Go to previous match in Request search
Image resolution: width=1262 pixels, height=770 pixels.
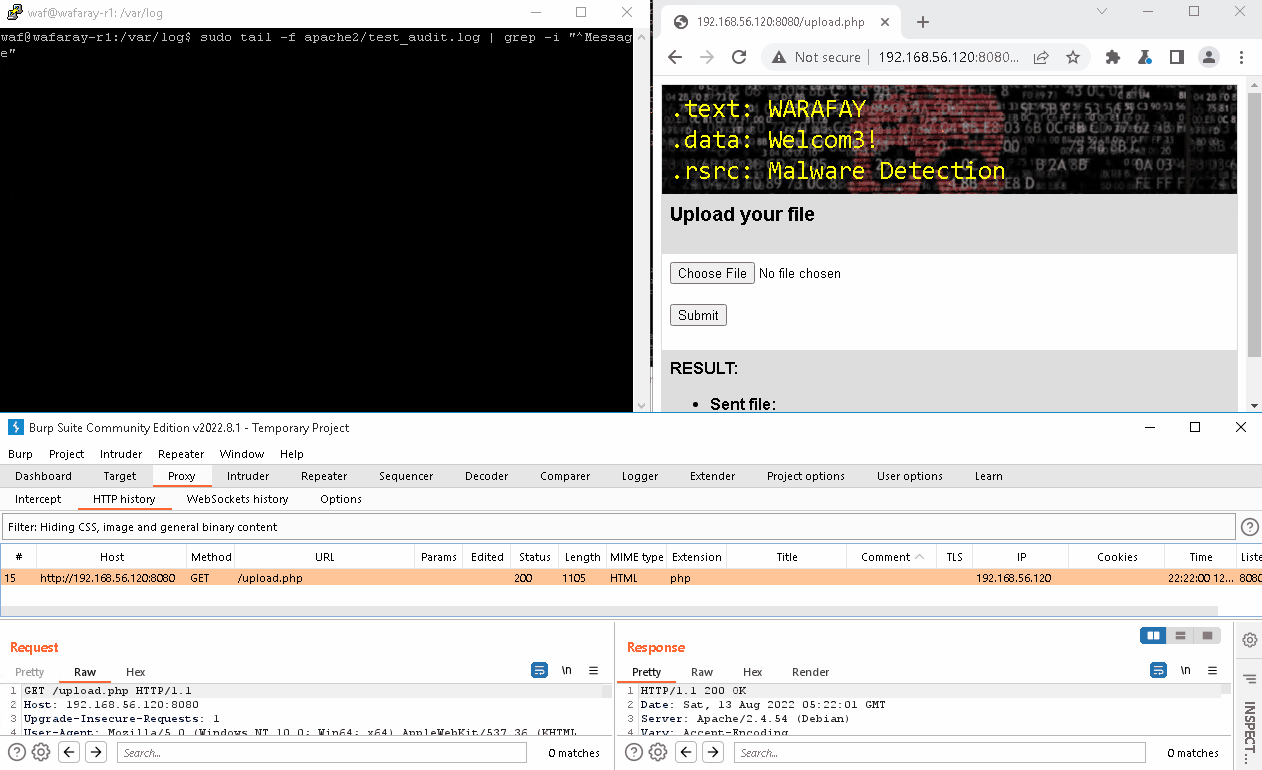click(69, 752)
